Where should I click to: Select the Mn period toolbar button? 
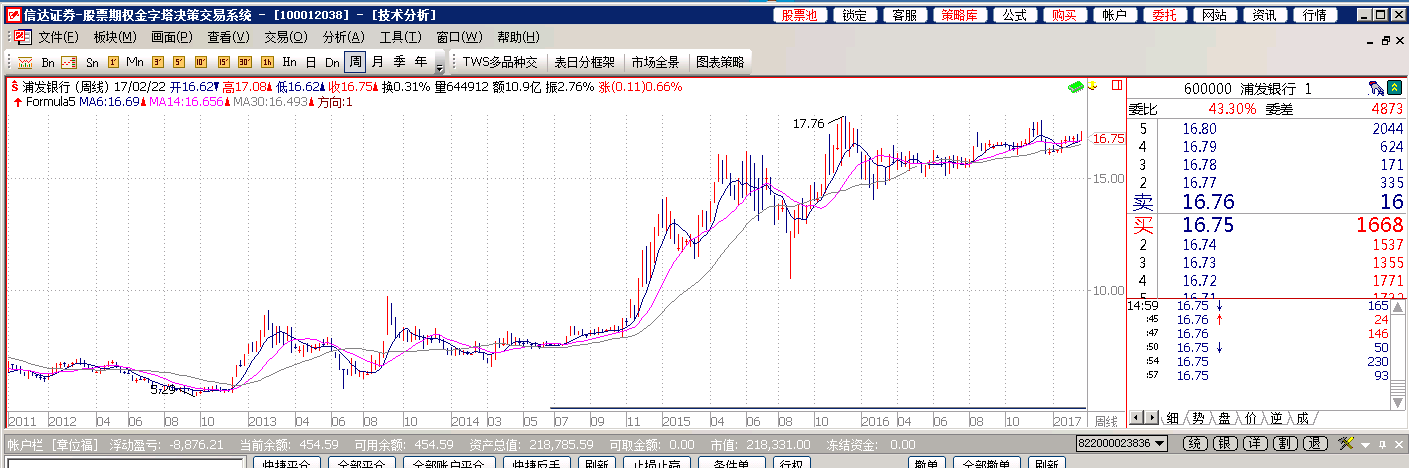pos(135,62)
